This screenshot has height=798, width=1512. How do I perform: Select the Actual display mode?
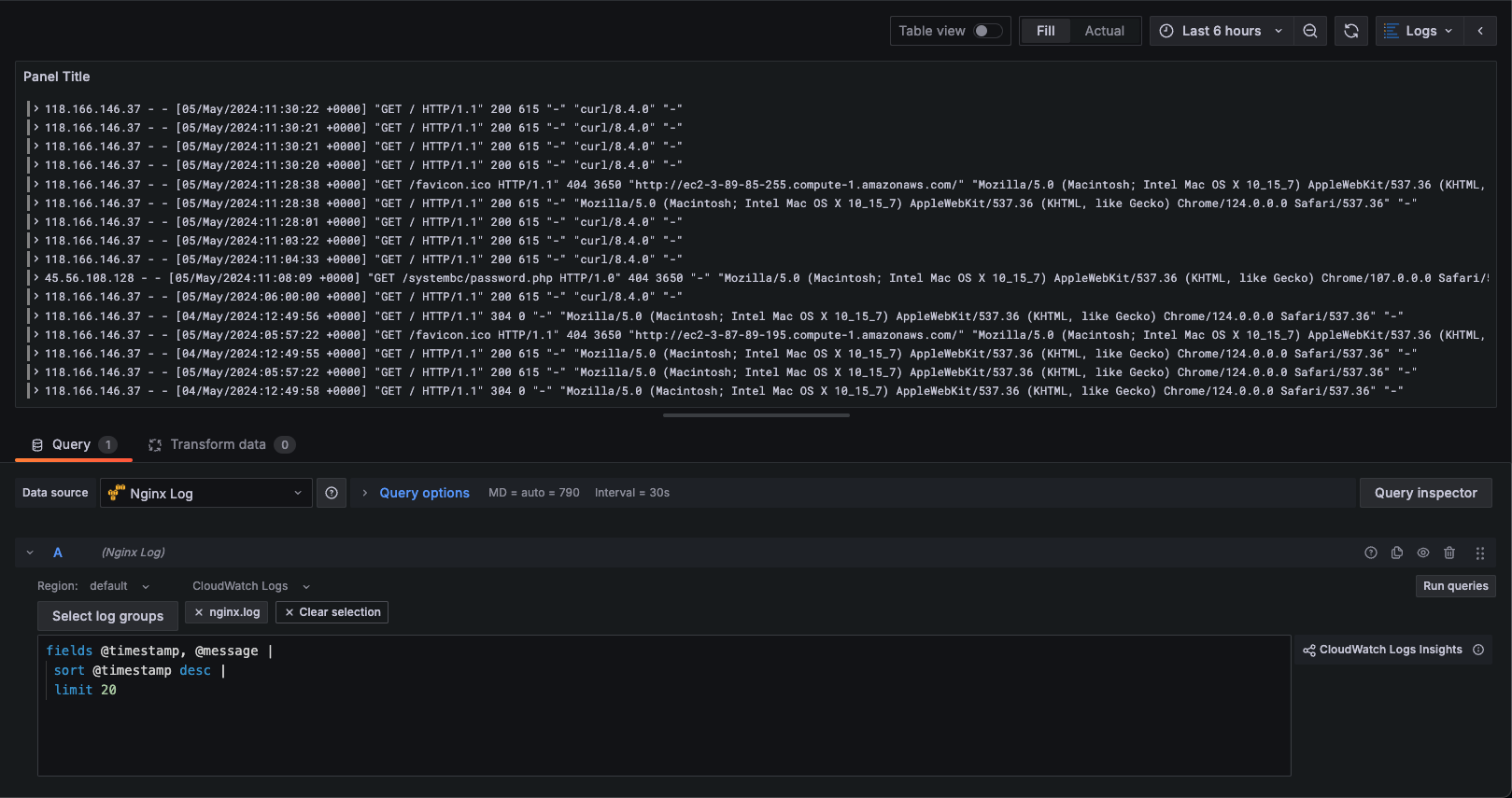pos(1104,31)
